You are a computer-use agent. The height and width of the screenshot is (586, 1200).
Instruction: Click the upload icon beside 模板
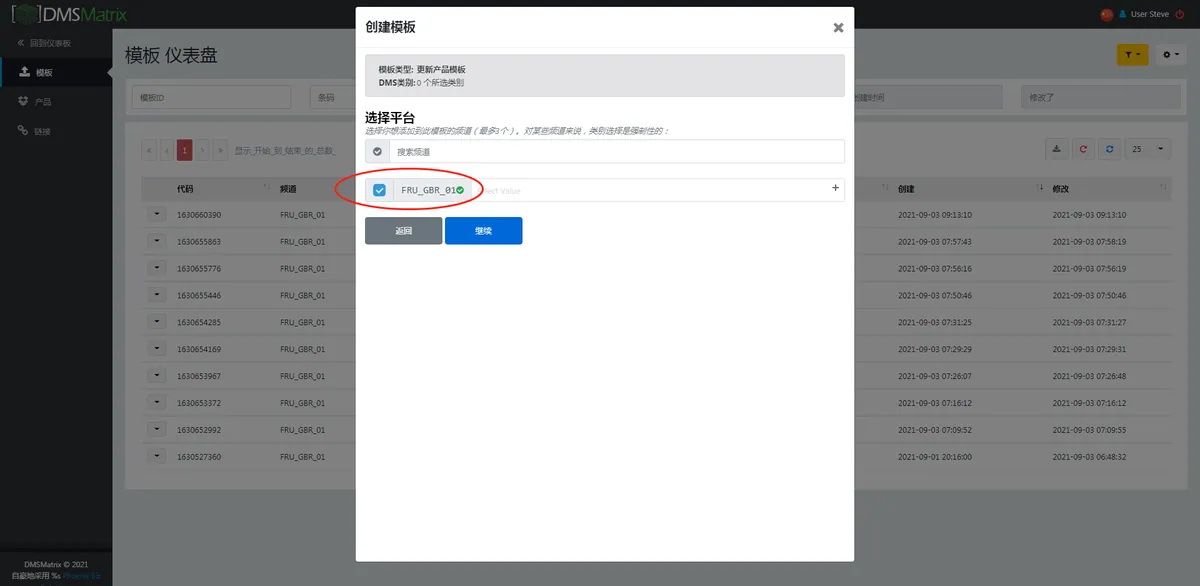24,72
